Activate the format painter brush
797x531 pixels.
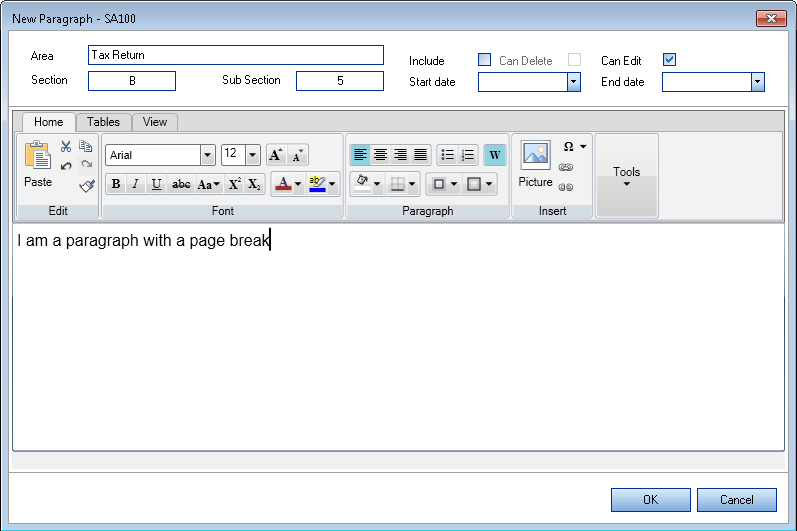click(x=87, y=186)
